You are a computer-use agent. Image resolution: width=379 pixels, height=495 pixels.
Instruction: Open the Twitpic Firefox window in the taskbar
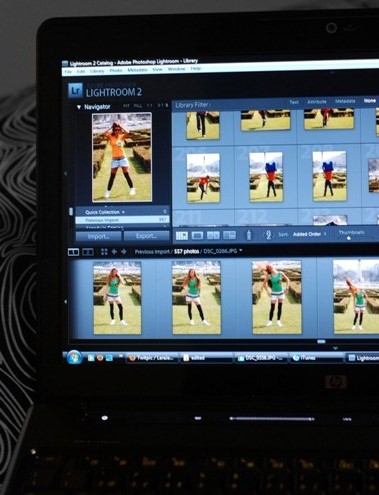(152, 358)
